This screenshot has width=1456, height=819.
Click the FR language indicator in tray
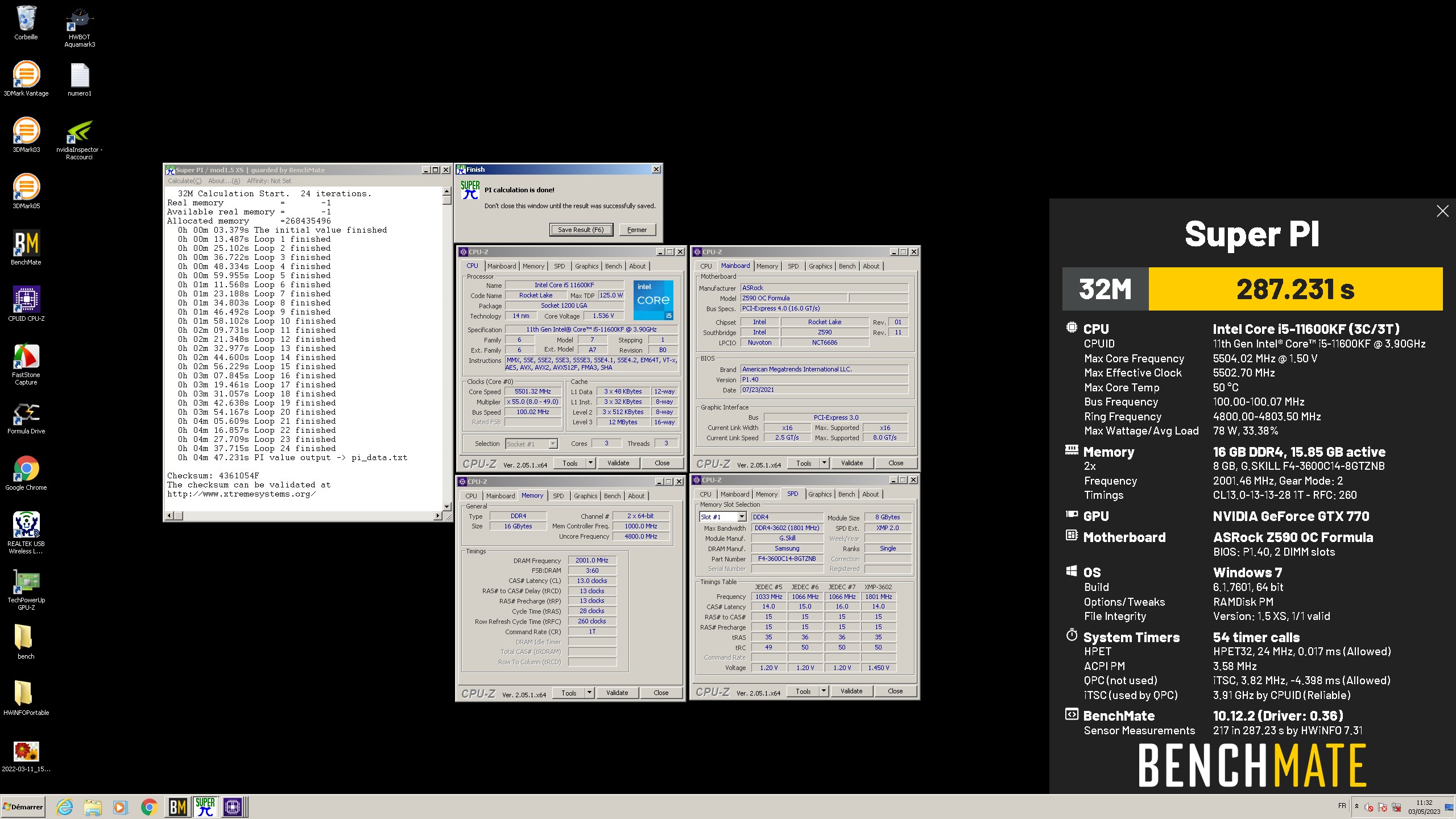coord(1342,806)
